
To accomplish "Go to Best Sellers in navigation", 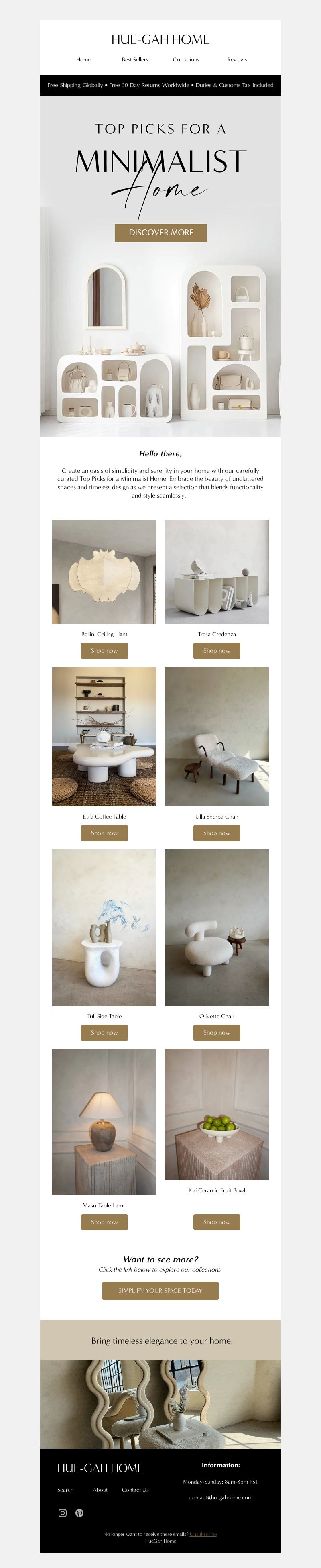I will tap(135, 60).
